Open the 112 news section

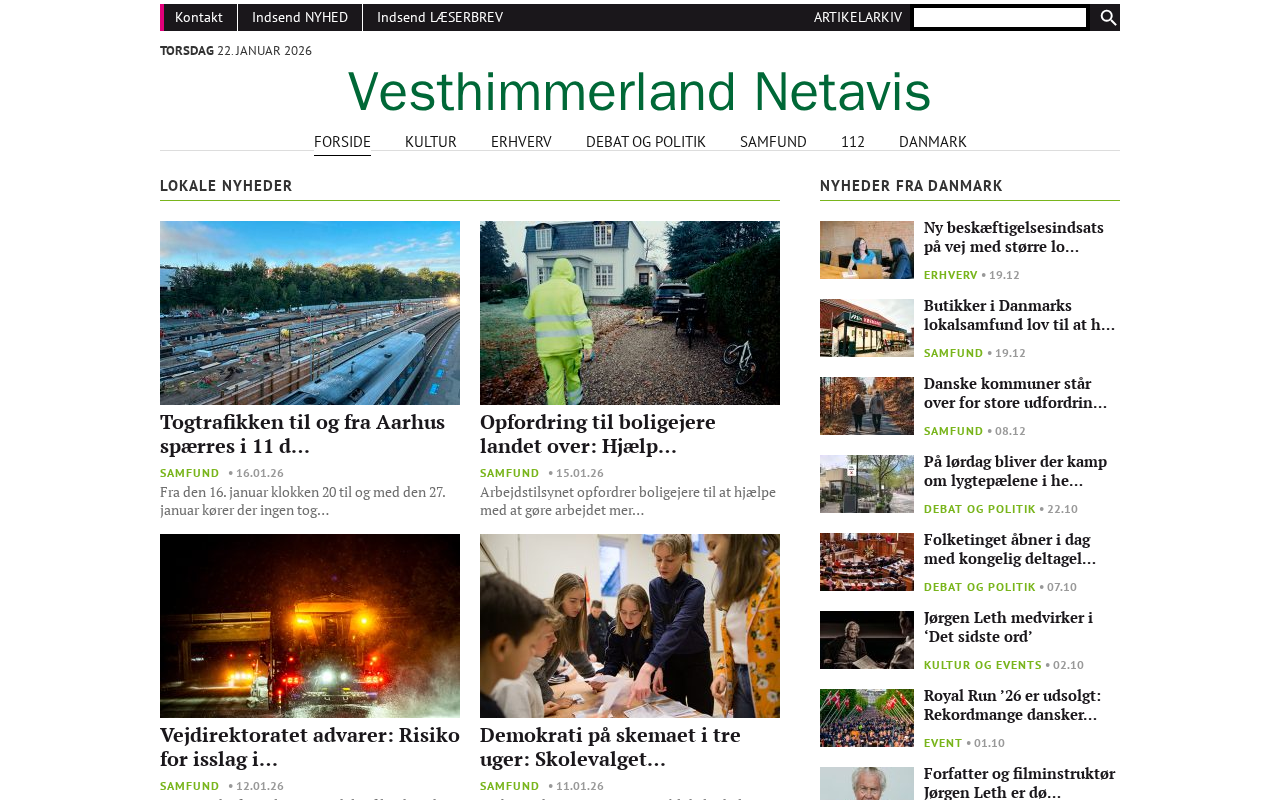[853, 142]
